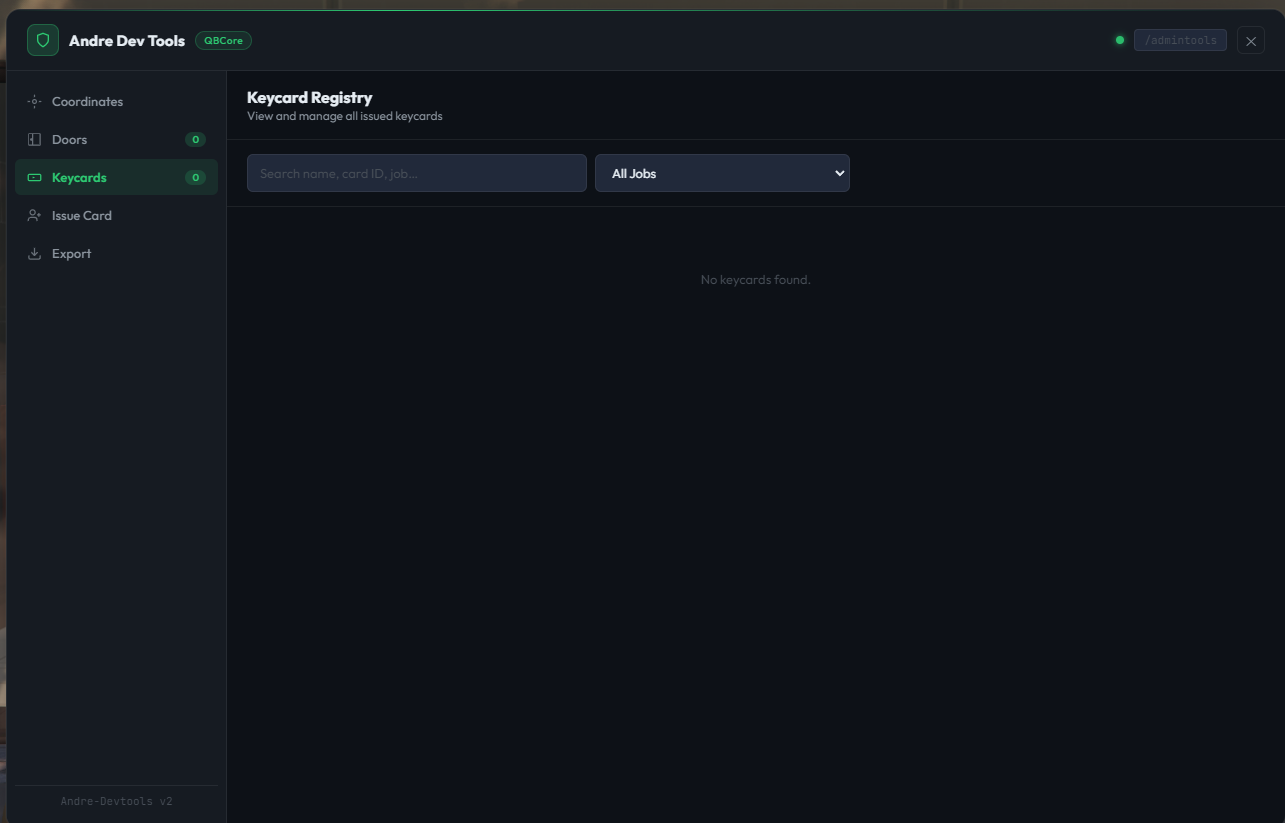Image resolution: width=1285 pixels, height=823 pixels.
Task: Open the All Jobs dropdown
Action: tap(722, 173)
